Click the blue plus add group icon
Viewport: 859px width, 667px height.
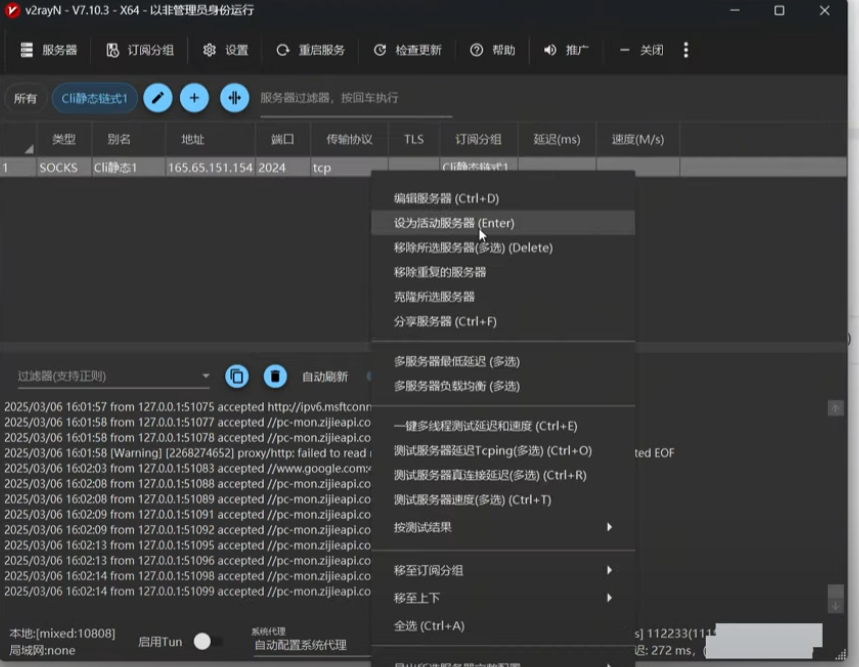coord(194,97)
